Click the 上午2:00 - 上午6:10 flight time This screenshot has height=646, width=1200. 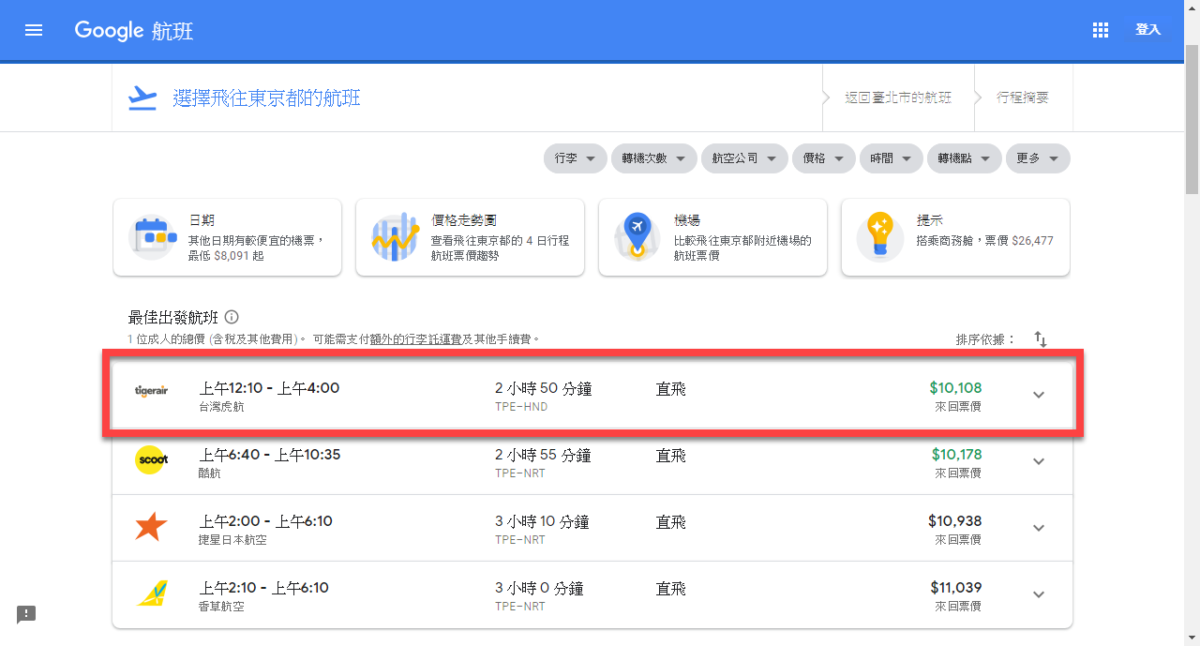pyautogui.click(x=266, y=522)
